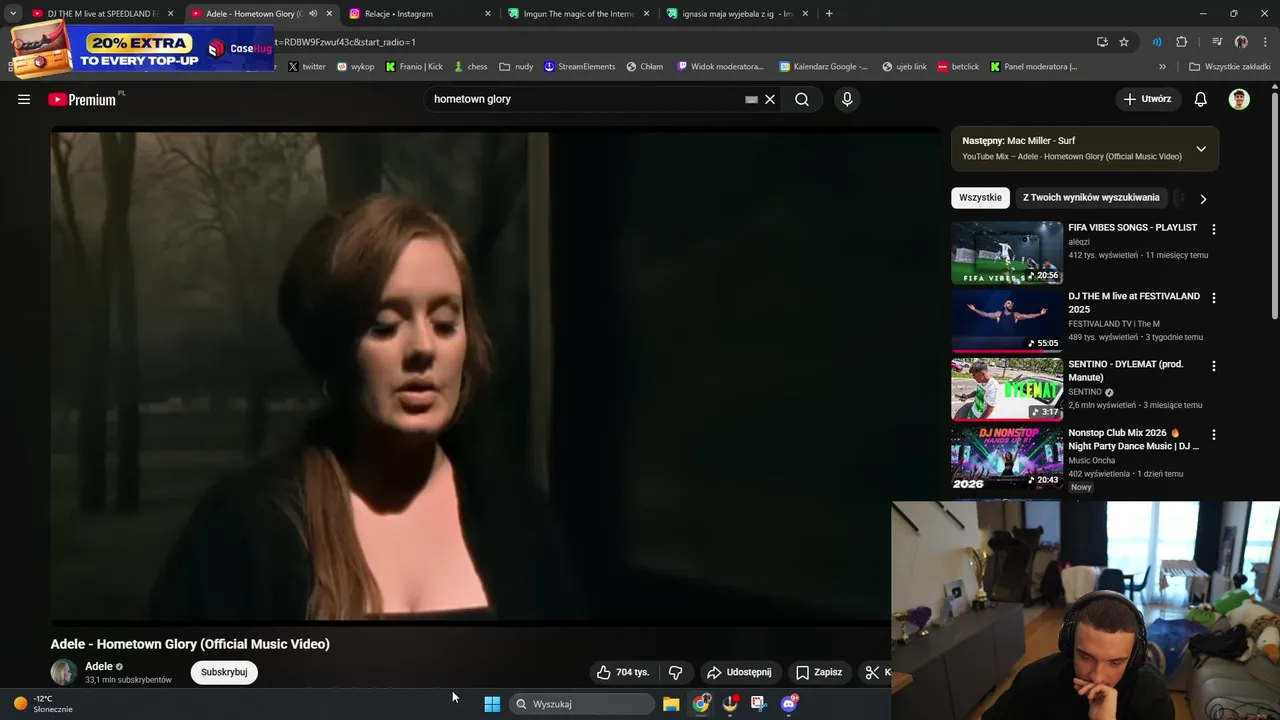
Task: Start voice search with the microphone icon
Action: point(847,99)
